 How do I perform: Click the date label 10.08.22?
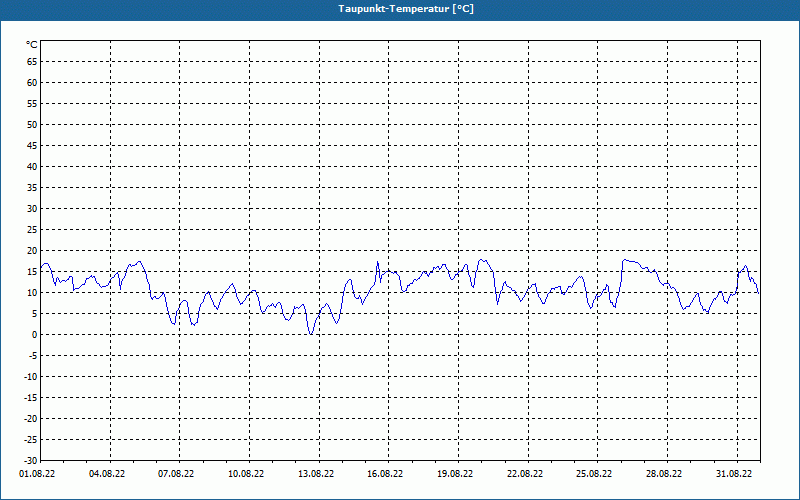pos(246,474)
